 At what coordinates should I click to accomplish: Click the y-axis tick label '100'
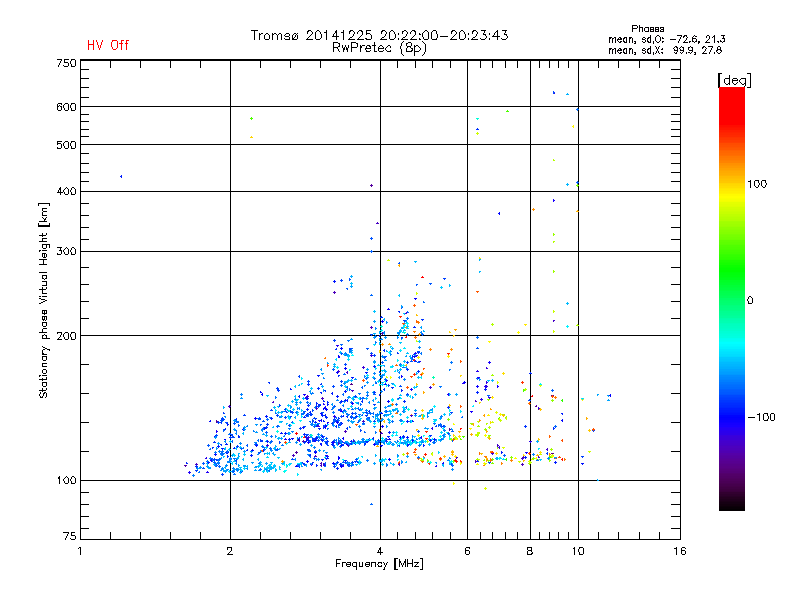click(66, 480)
